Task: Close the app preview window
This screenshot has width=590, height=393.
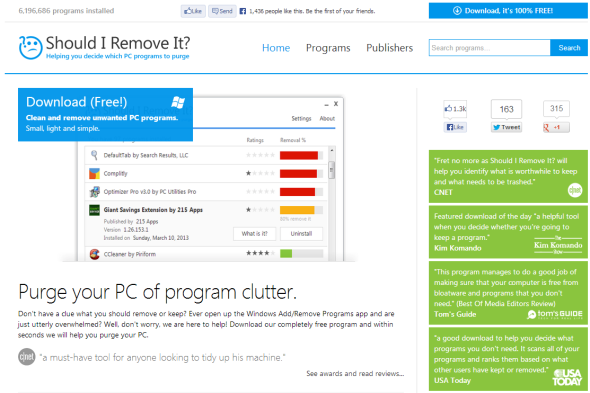Action: pyautogui.click(x=336, y=104)
